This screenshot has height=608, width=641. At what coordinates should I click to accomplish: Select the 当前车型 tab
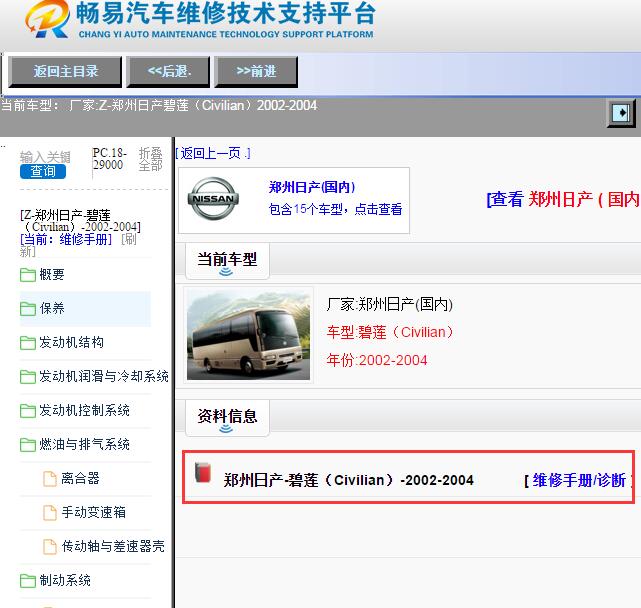point(227,260)
